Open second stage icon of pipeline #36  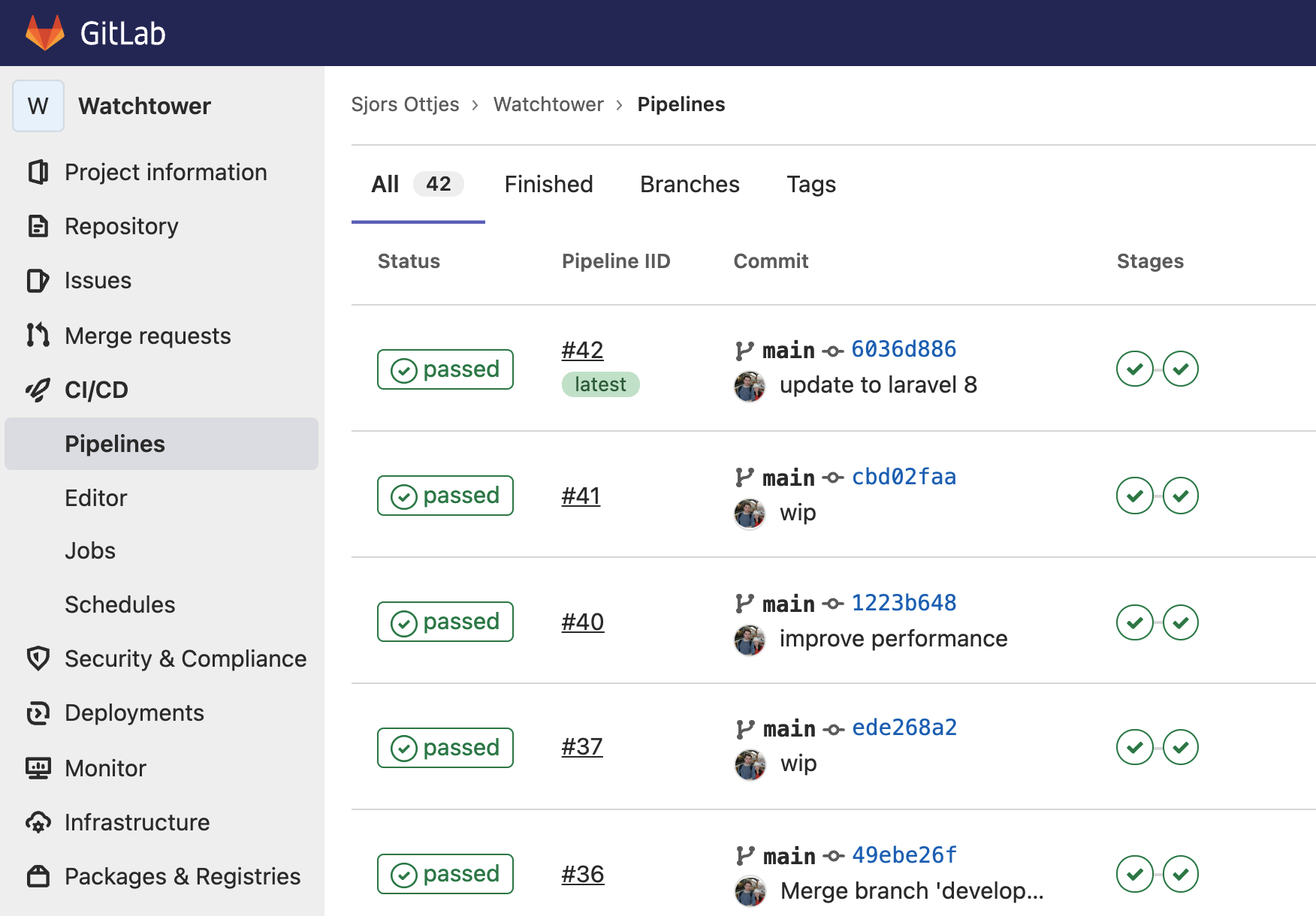point(1181,874)
